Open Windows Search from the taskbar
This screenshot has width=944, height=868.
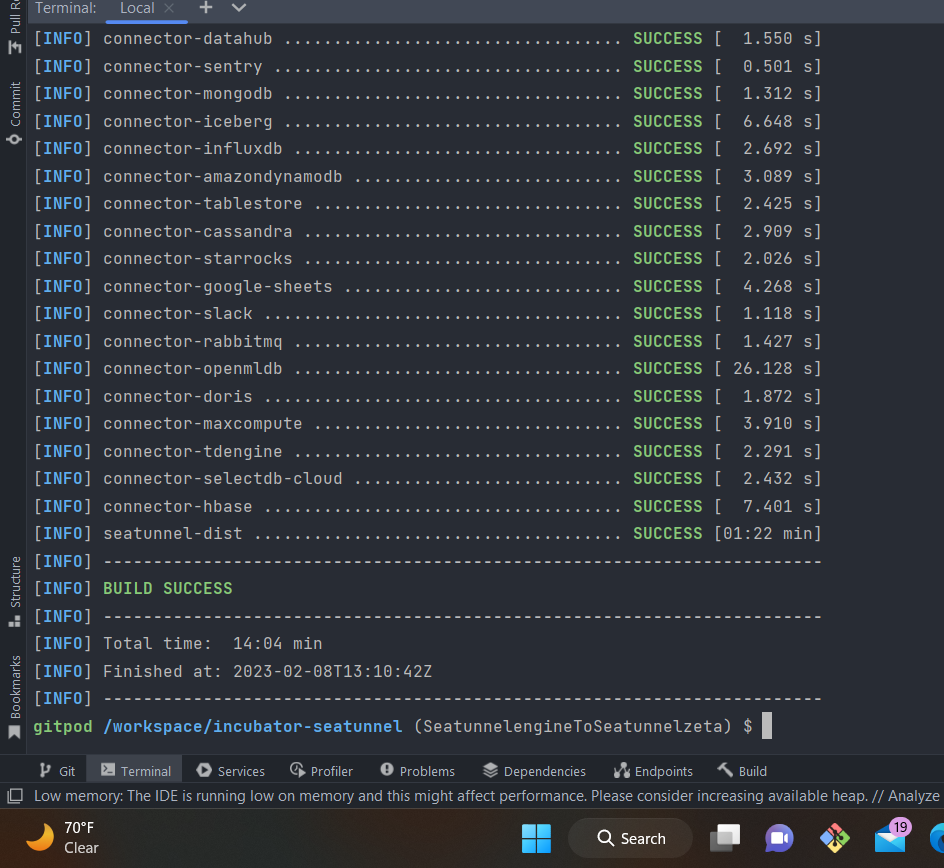coord(630,838)
